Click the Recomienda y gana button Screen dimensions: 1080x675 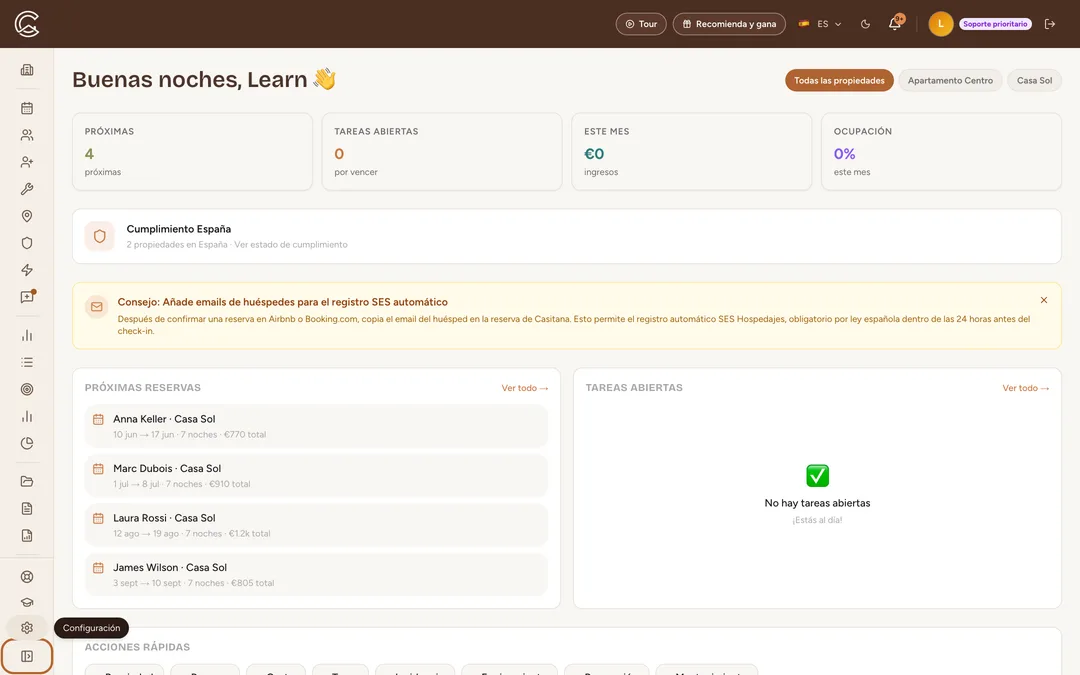click(x=729, y=24)
